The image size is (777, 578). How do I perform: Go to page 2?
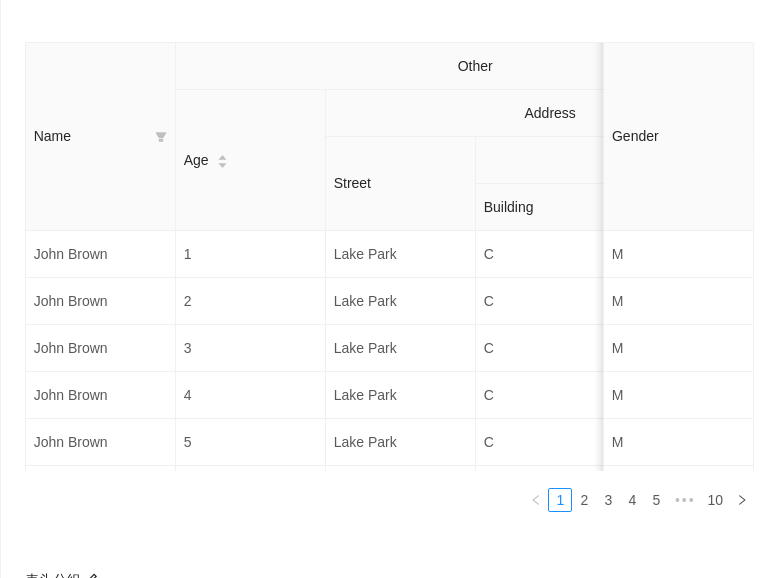(x=584, y=500)
